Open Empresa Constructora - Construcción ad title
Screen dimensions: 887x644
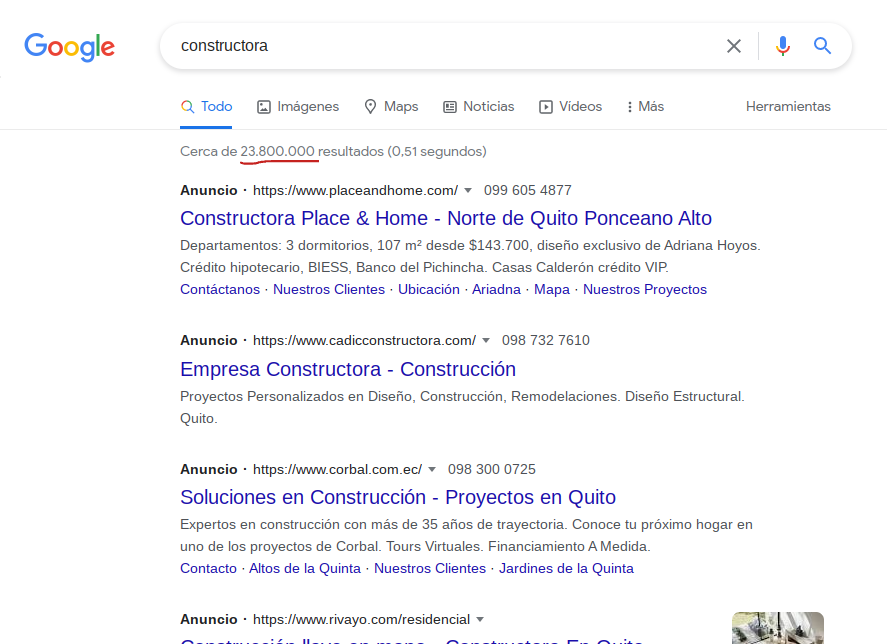coord(348,369)
